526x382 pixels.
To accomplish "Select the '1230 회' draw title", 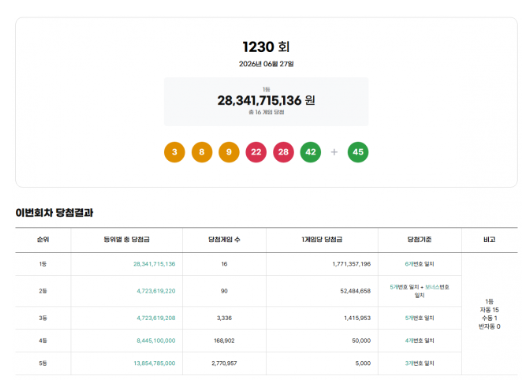I will click(x=266, y=47).
